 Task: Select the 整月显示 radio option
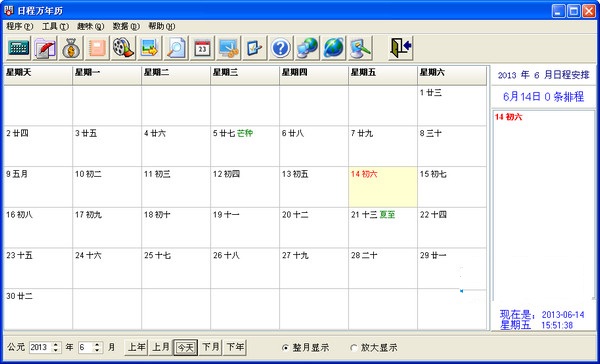[x=305, y=348]
